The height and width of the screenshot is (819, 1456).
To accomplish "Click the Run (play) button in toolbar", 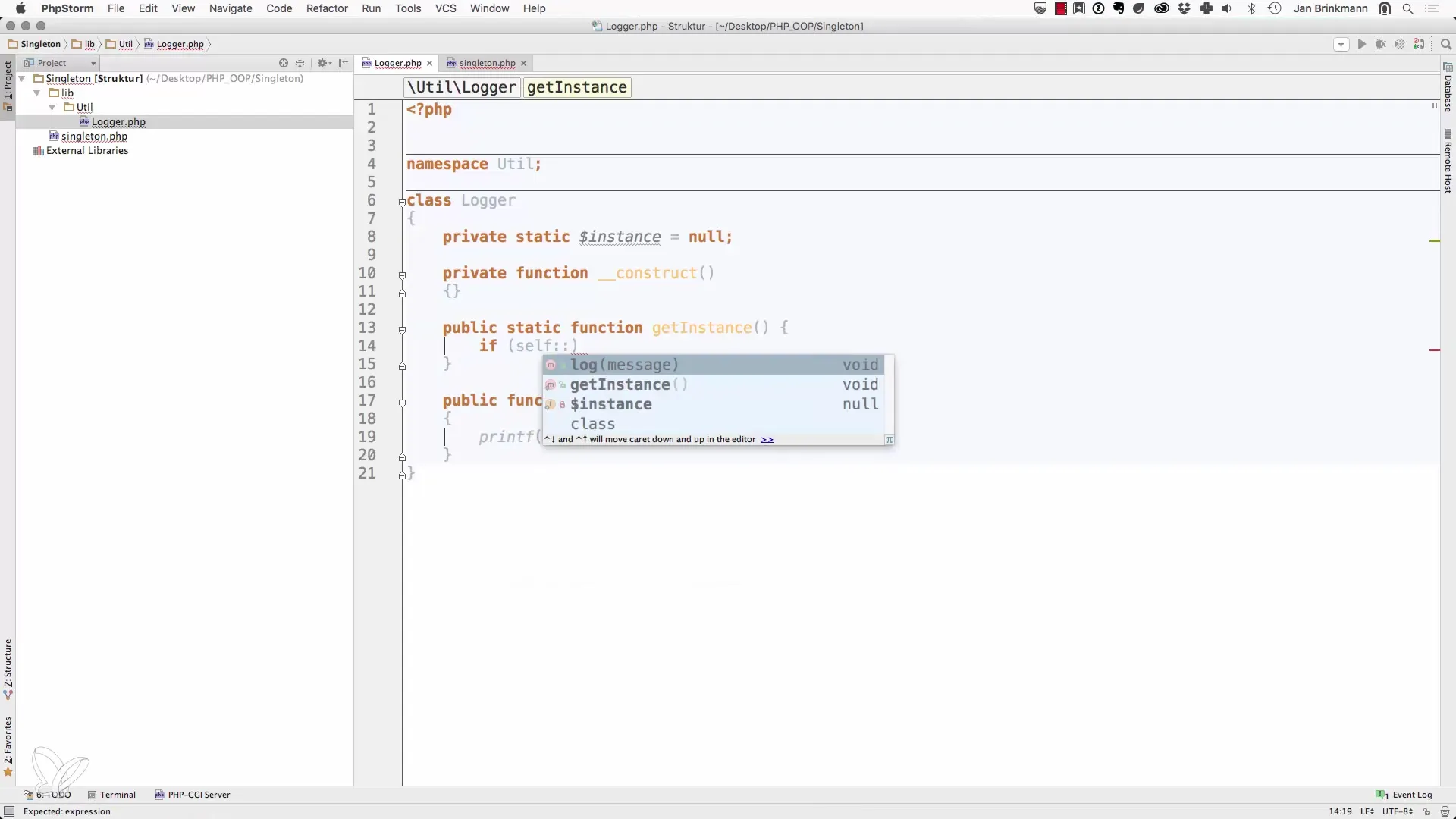I will pos(1362,45).
